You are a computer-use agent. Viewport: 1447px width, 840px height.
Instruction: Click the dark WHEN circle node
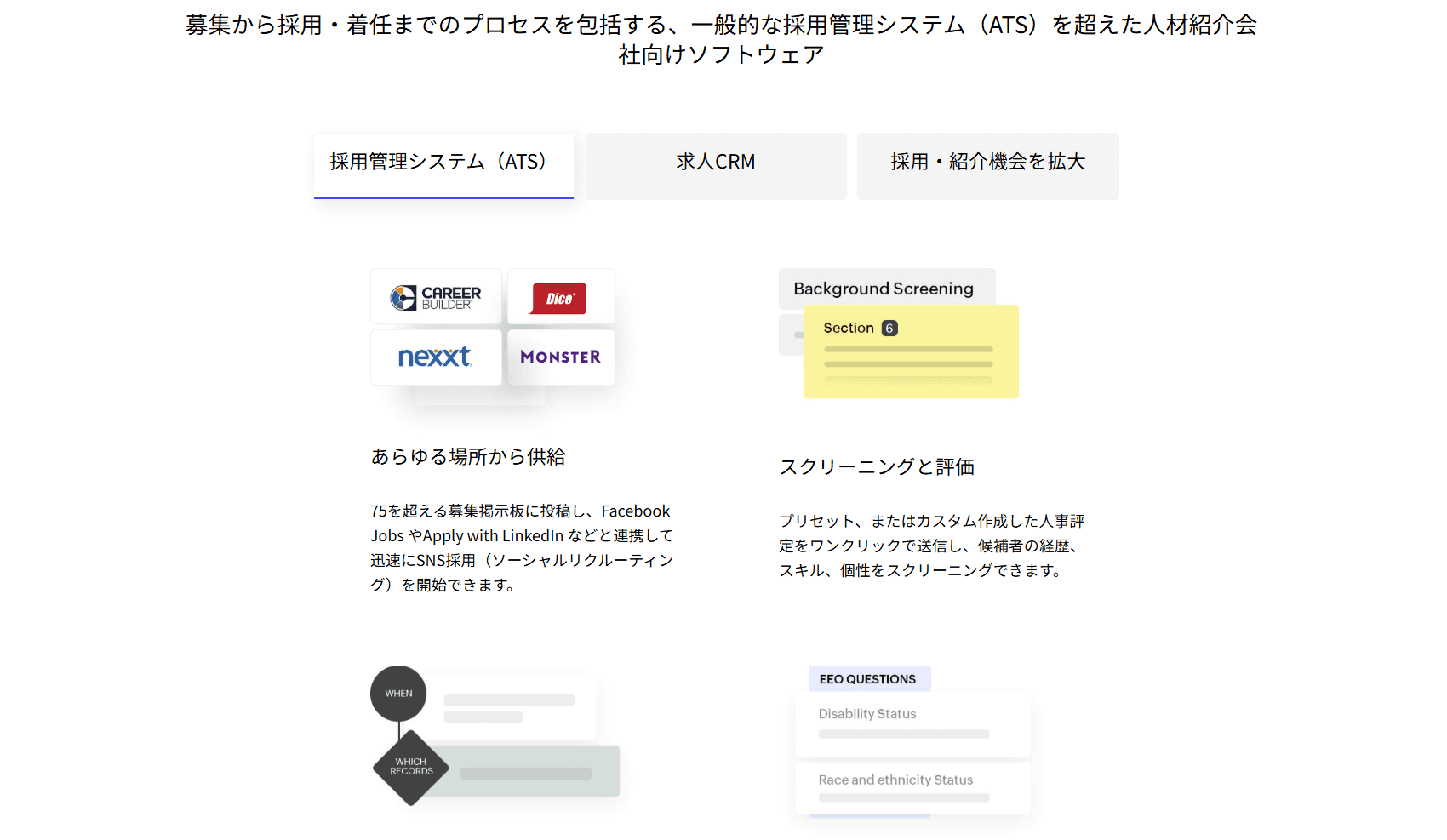pyautogui.click(x=398, y=694)
